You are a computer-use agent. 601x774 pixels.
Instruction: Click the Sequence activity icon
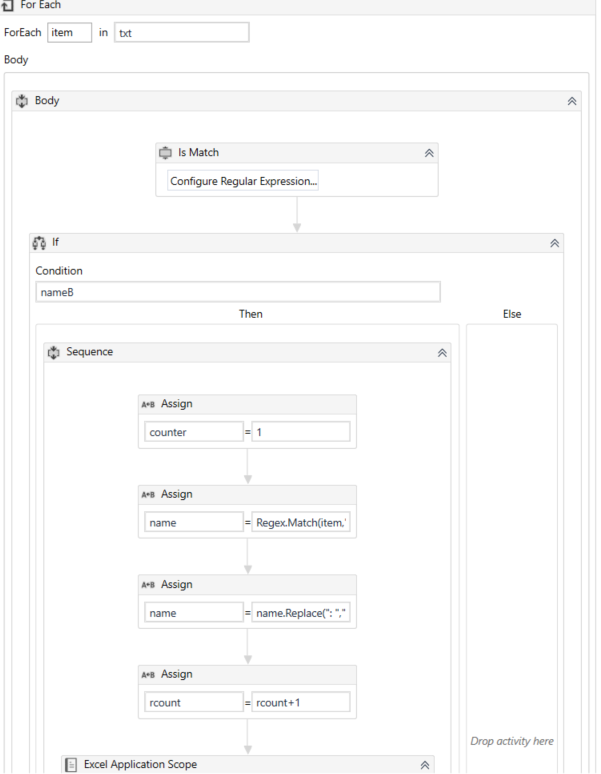[54, 352]
